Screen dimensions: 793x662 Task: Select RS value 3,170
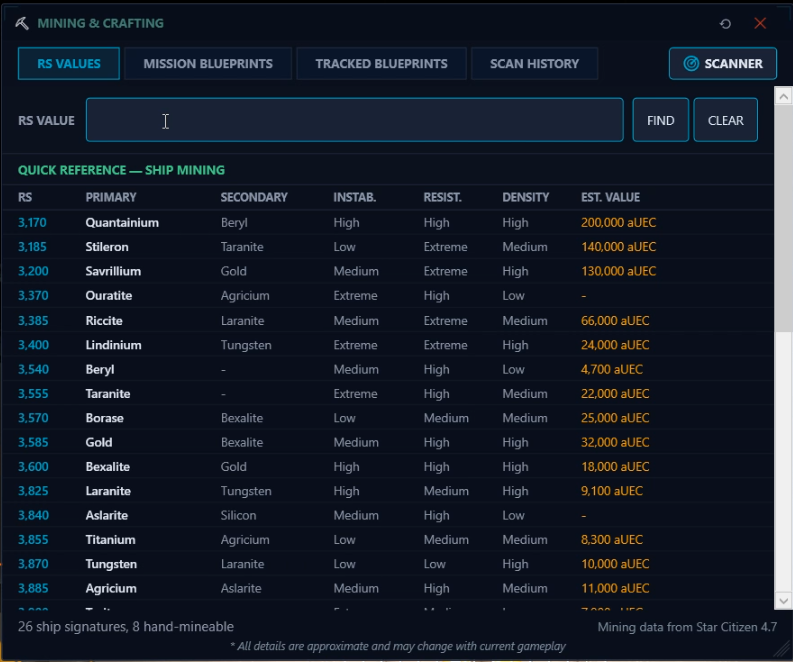point(32,223)
